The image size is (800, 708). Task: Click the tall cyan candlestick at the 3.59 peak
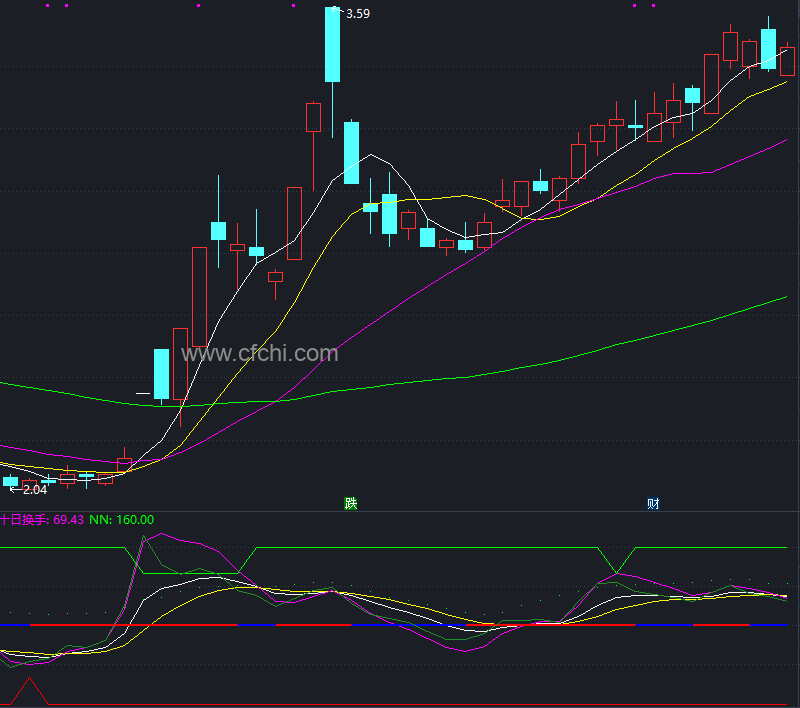pyautogui.click(x=333, y=44)
